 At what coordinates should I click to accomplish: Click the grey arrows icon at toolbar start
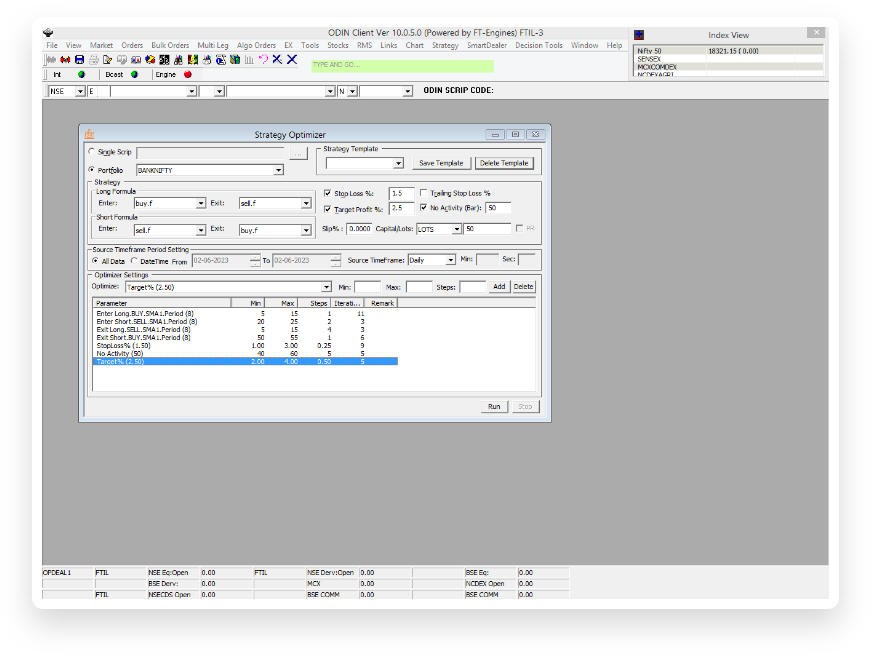click(x=51, y=59)
